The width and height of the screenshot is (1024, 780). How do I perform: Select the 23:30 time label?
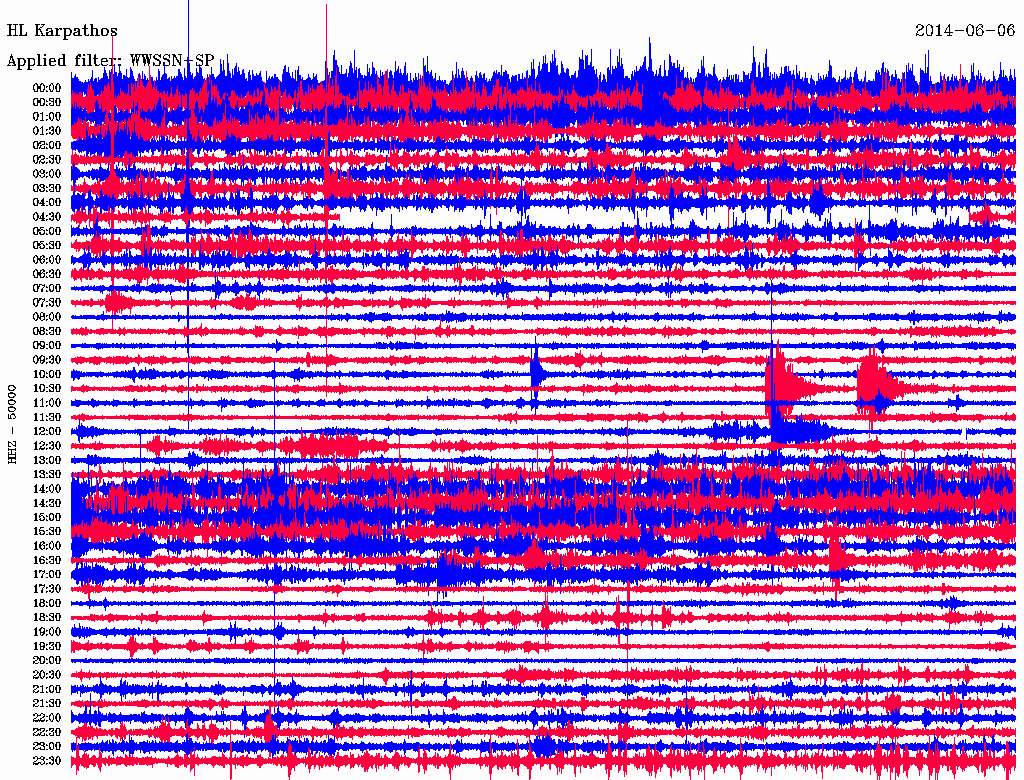click(47, 761)
